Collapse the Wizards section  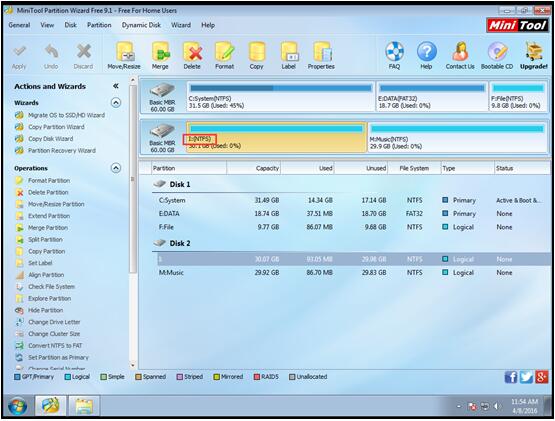116,103
